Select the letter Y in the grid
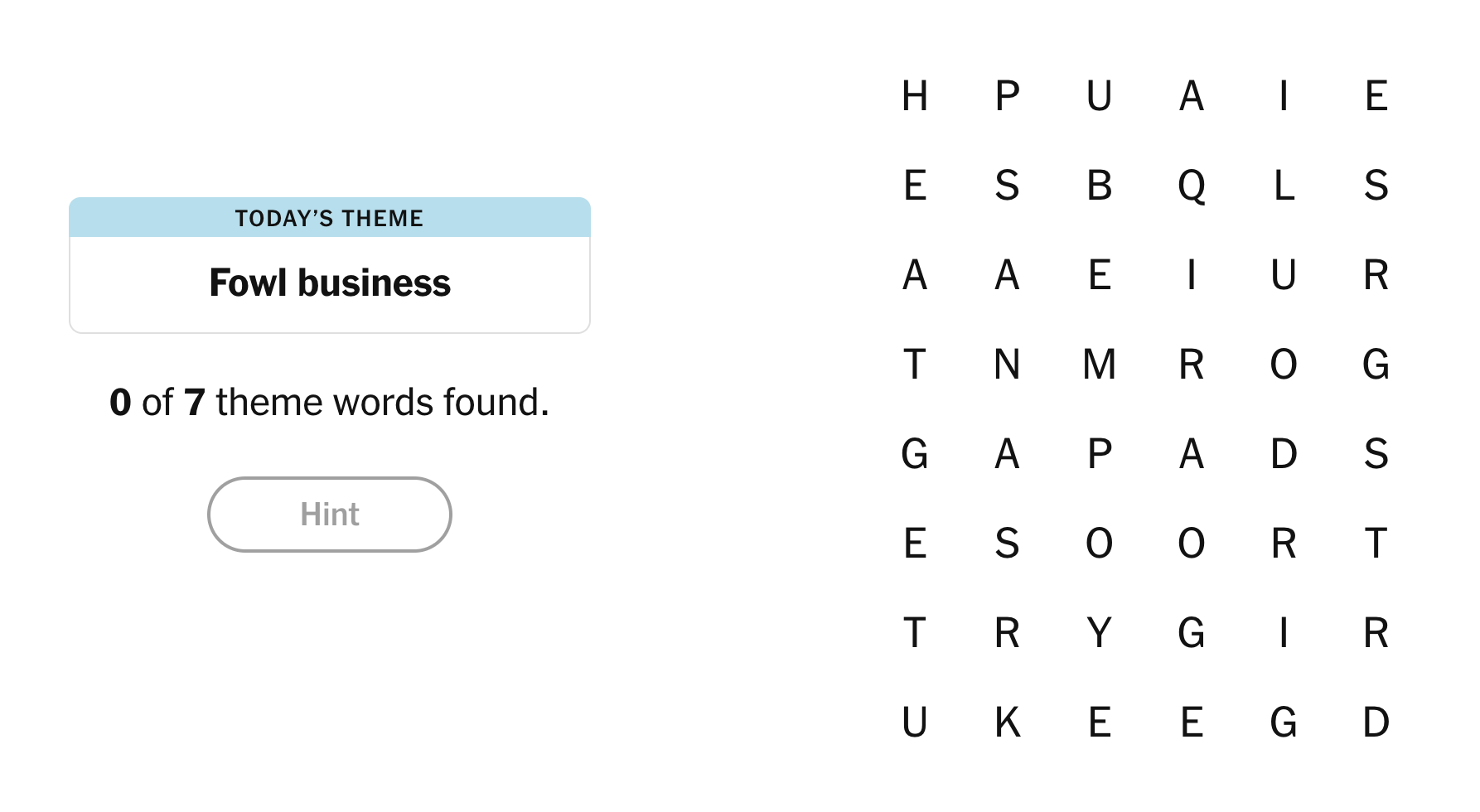 click(1100, 633)
